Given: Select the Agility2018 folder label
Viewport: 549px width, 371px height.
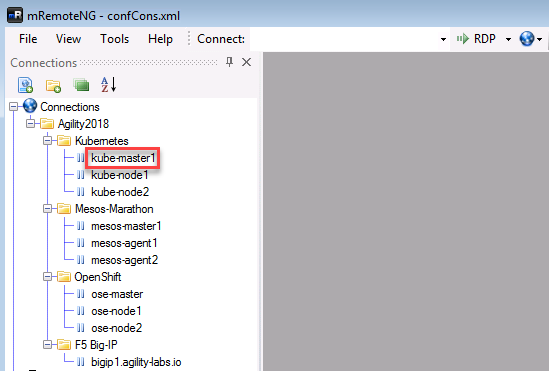Looking at the screenshot, I should coord(83,124).
